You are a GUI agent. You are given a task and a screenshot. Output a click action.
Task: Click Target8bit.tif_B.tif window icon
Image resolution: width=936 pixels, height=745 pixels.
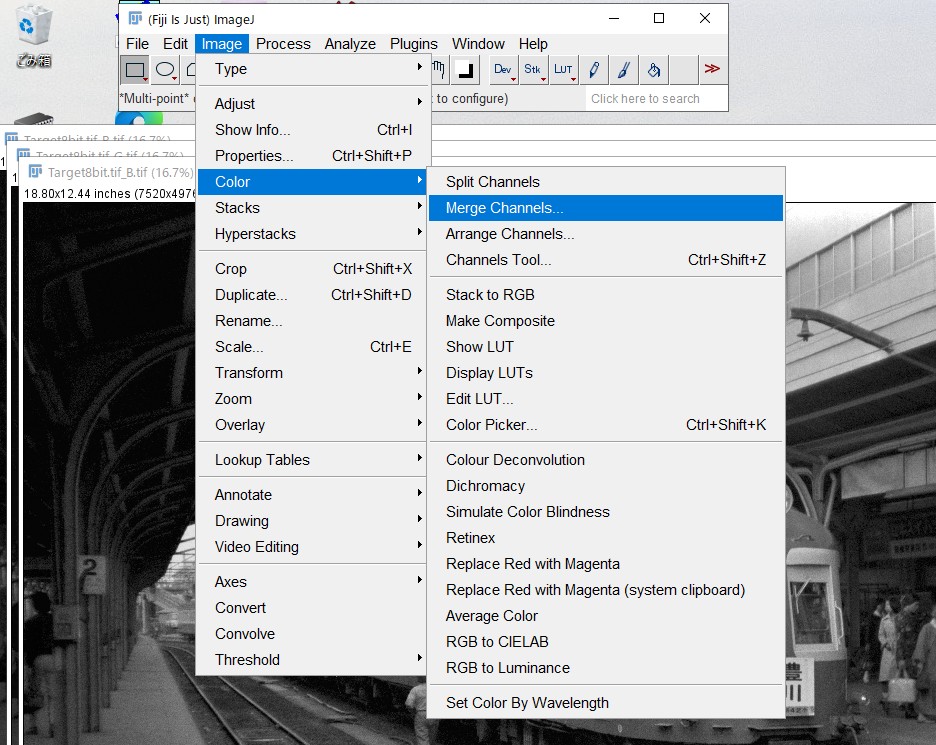tap(35, 173)
